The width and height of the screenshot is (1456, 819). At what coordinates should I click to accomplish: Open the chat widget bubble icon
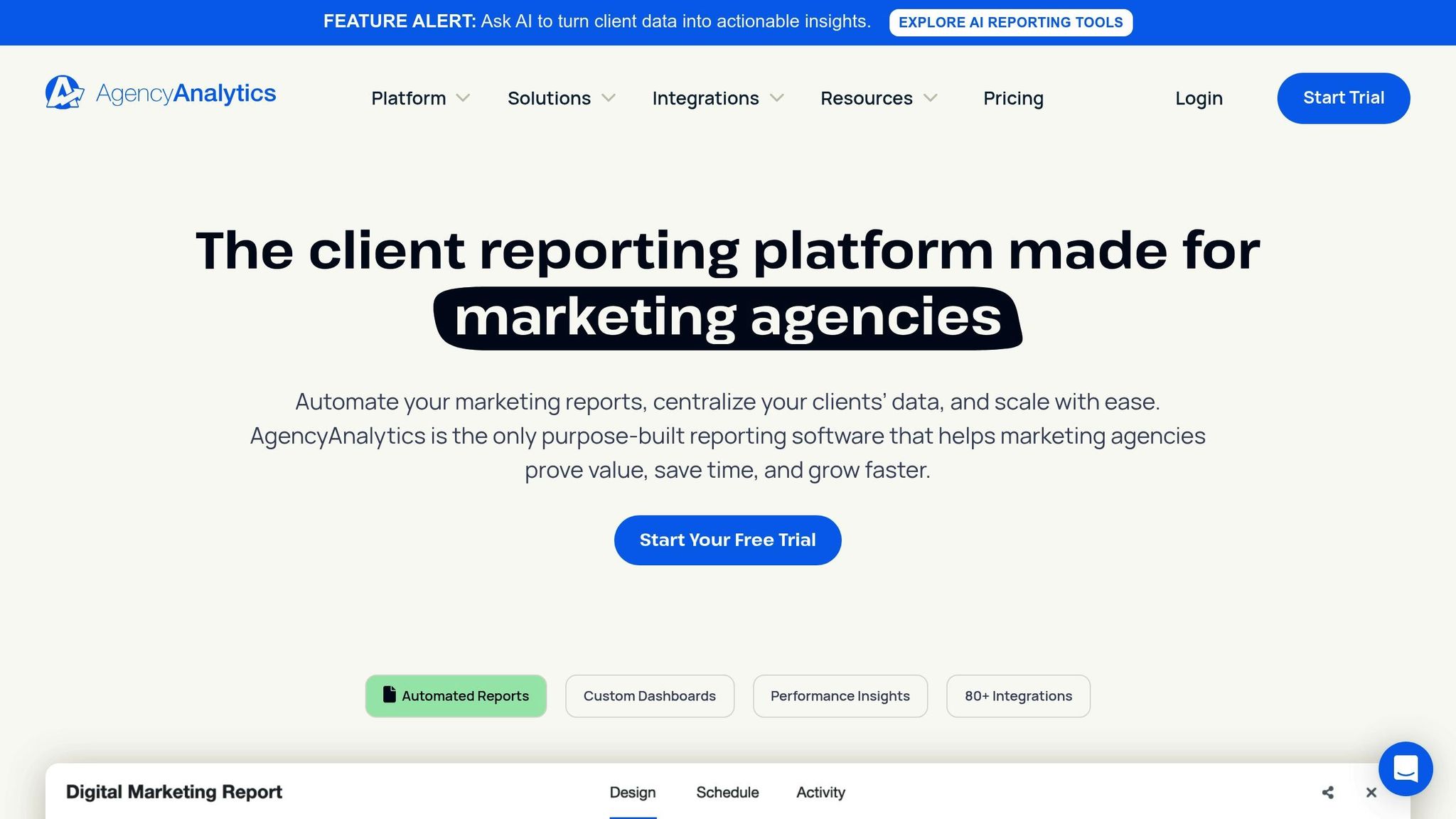(x=1406, y=769)
